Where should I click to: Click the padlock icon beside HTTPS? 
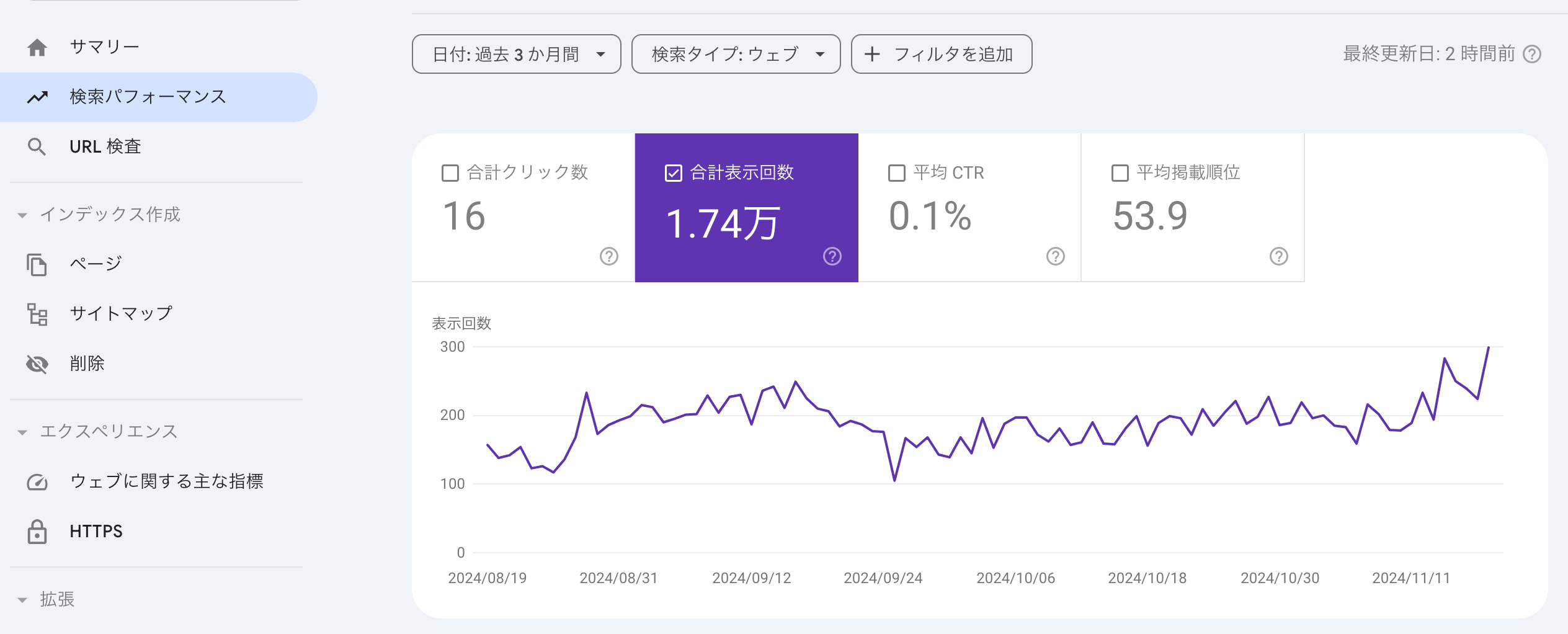tap(37, 532)
